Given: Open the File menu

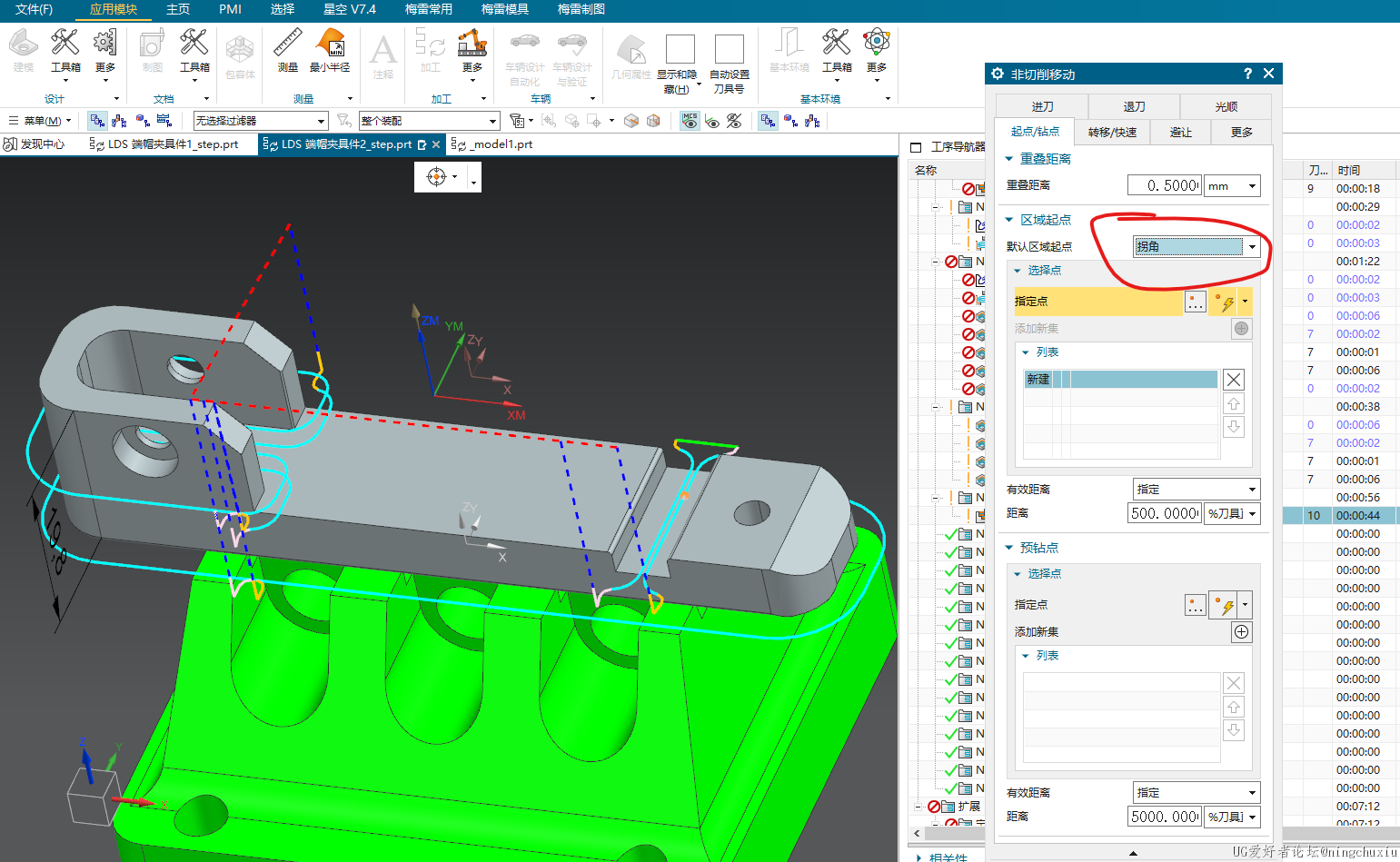Looking at the screenshot, I should coord(34,9).
